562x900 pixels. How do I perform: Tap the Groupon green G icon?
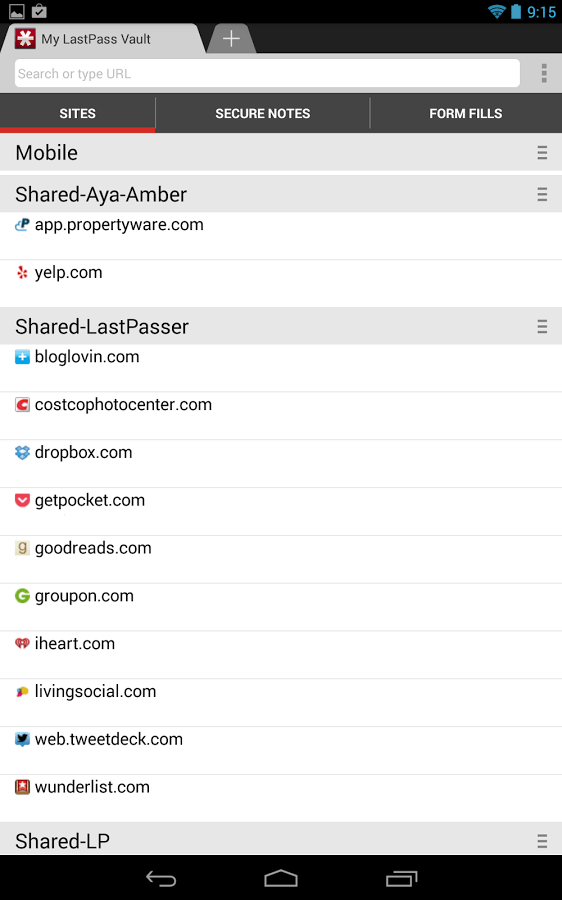coord(22,596)
